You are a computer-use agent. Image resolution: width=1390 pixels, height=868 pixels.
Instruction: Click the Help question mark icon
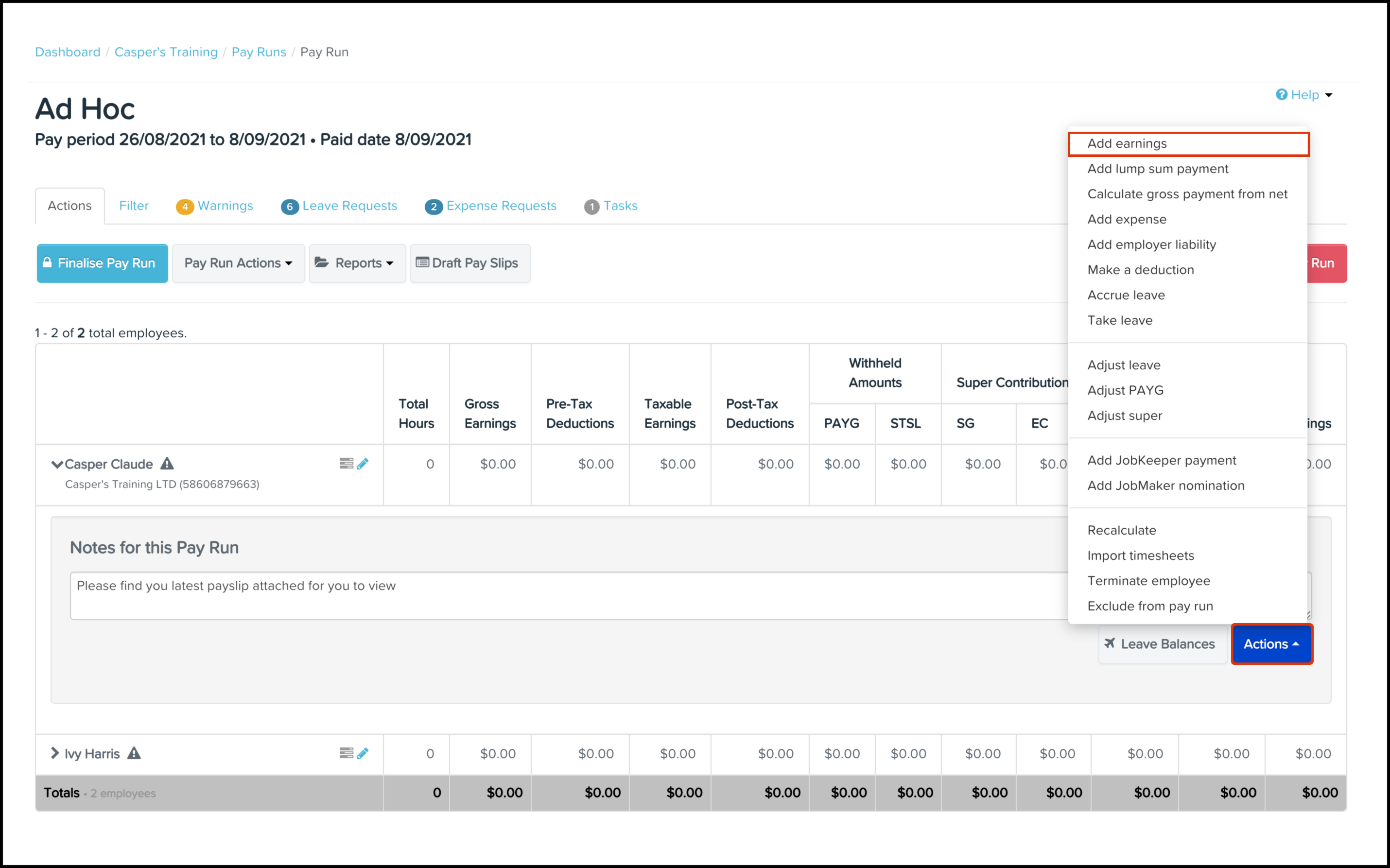(x=1281, y=95)
